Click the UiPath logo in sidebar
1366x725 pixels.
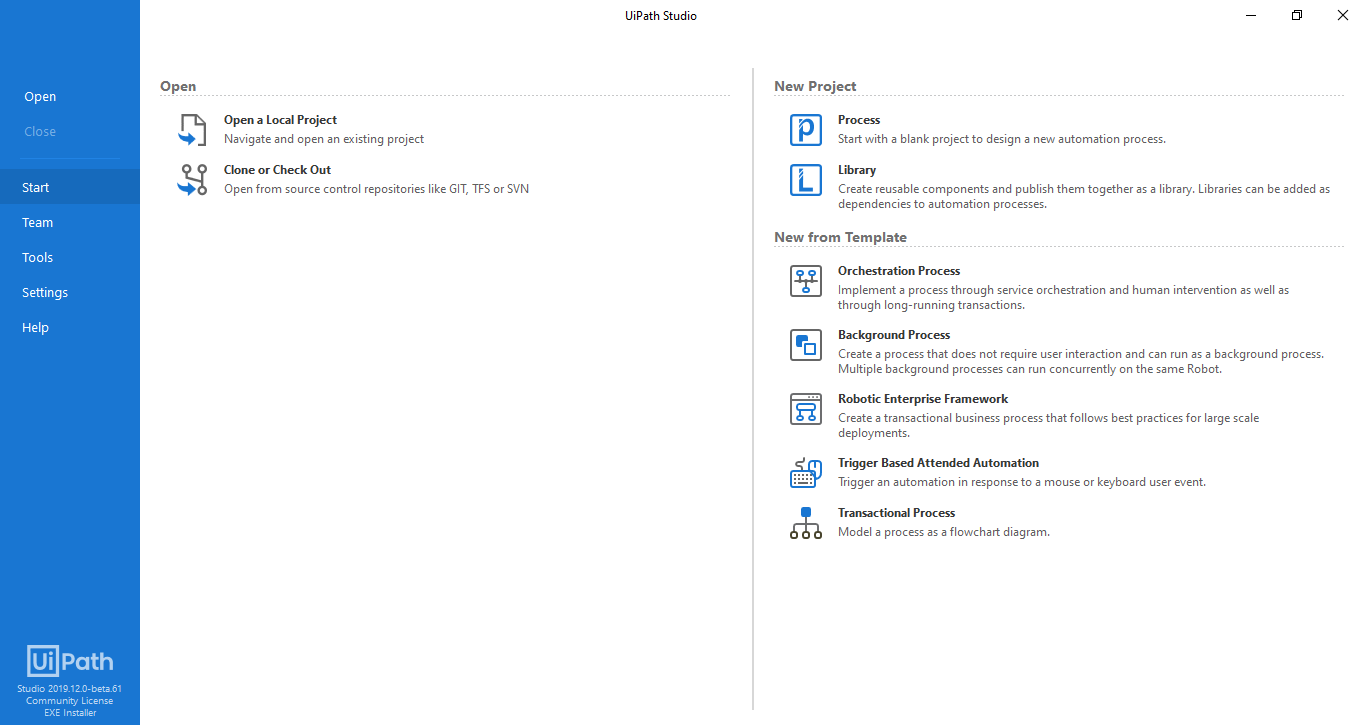(x=70, y=661)
